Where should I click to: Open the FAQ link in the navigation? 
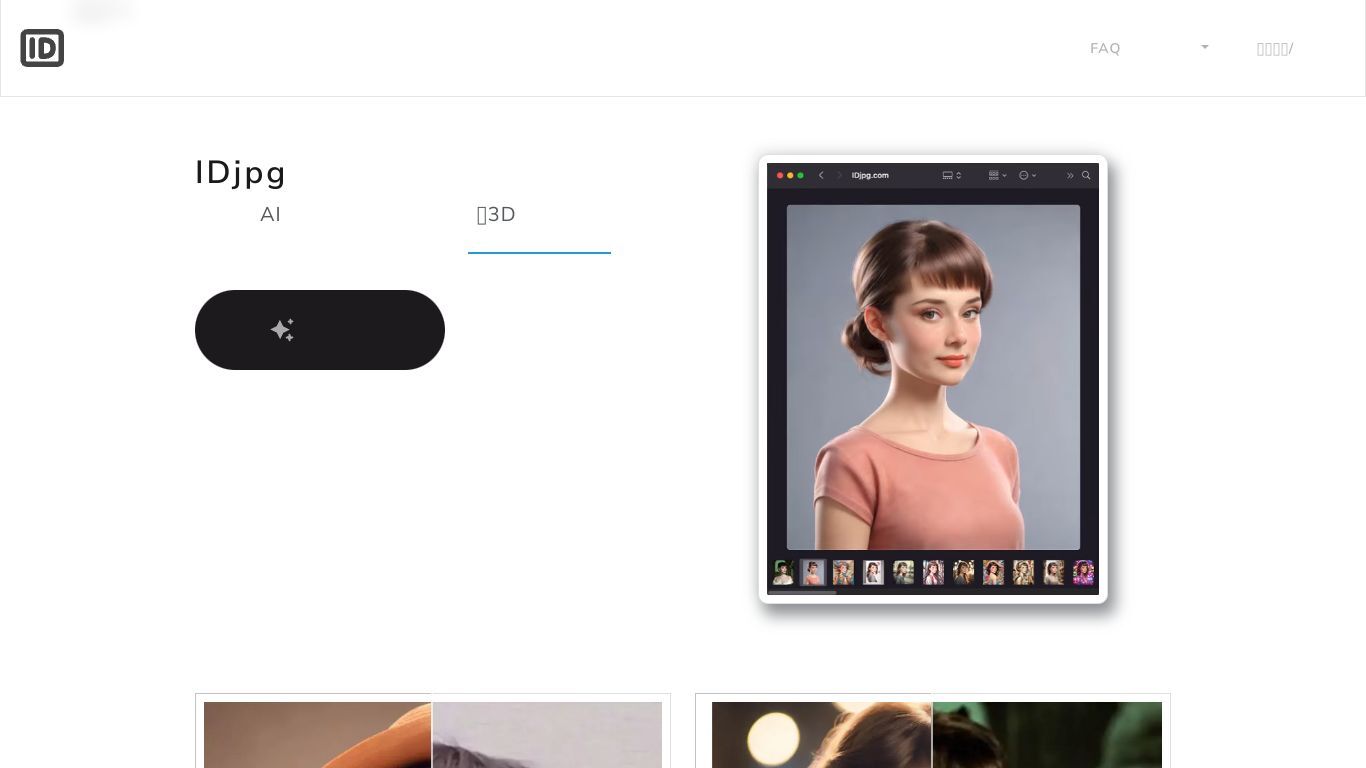[1105, 48]
